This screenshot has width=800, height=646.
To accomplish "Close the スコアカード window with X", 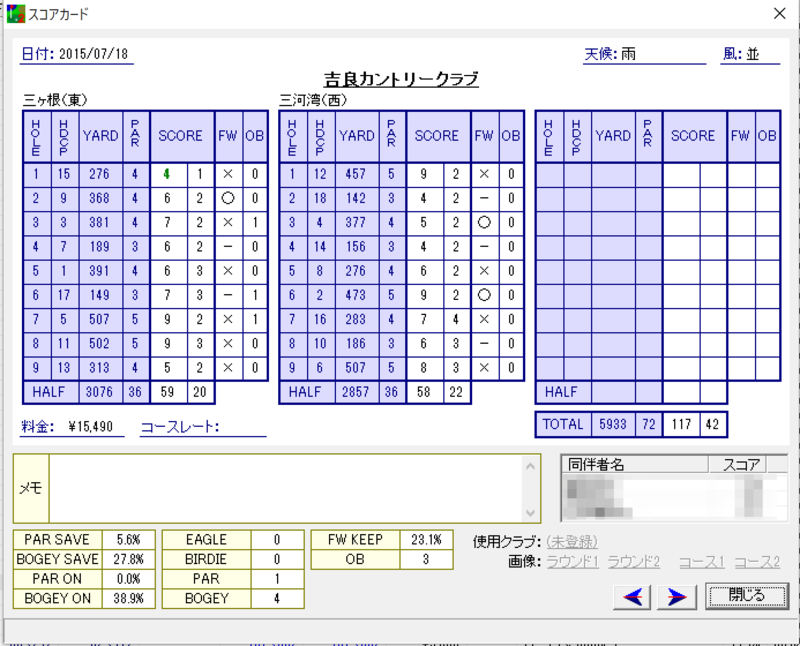I will [x=780, y=13].
